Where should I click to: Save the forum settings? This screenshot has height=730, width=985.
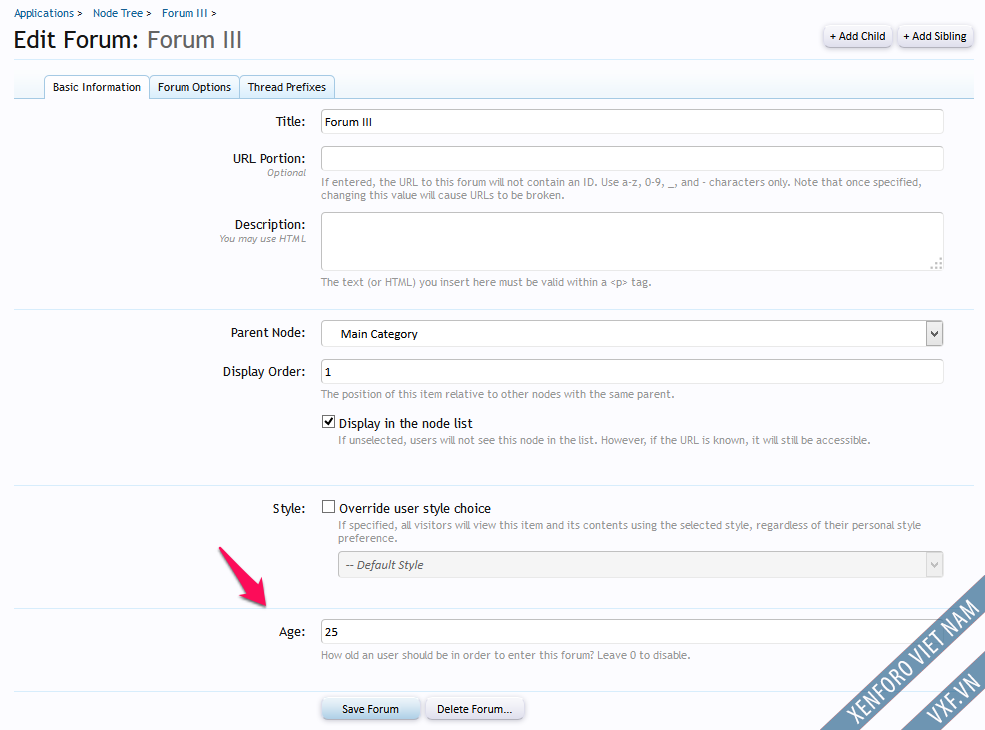click(x=371, y=708)
